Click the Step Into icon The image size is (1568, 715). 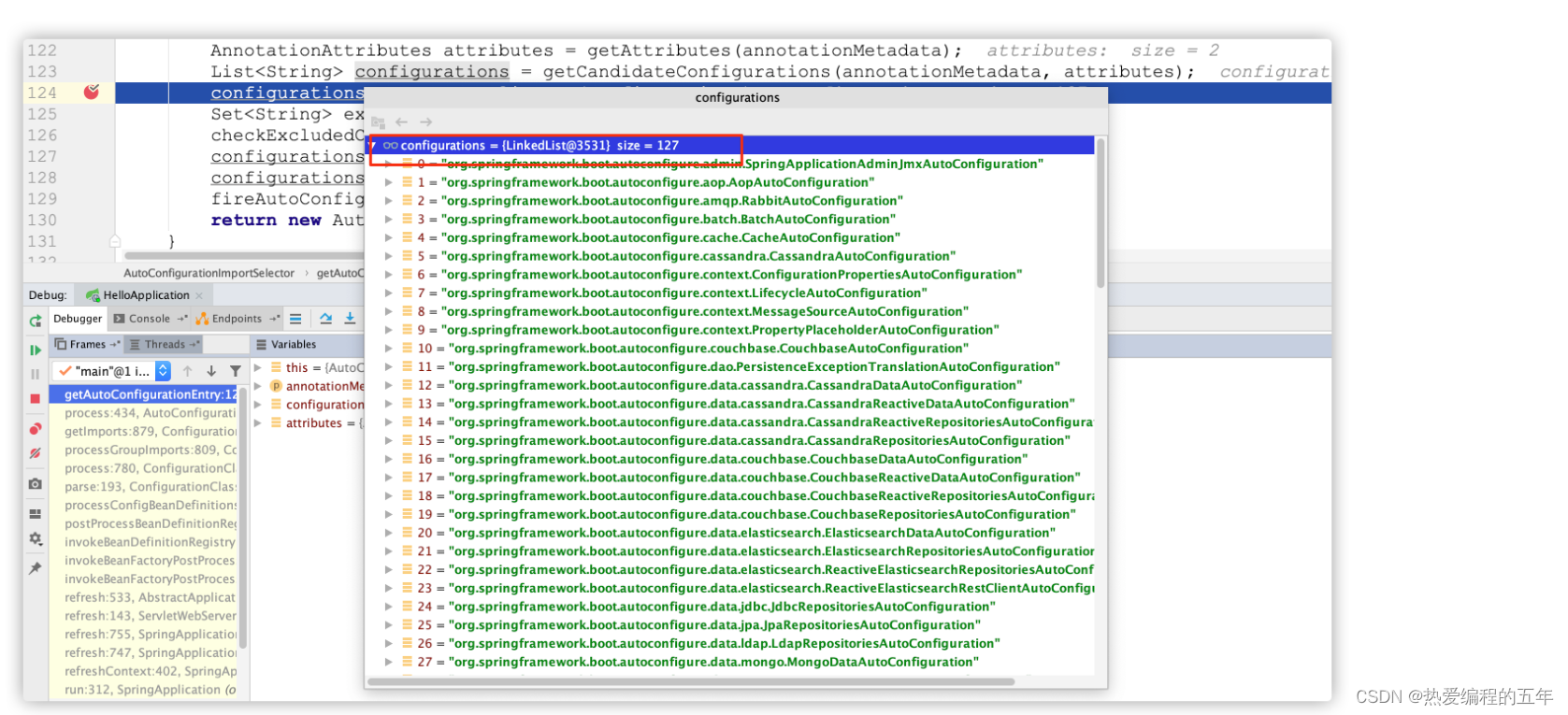click(x=350, y=319)
